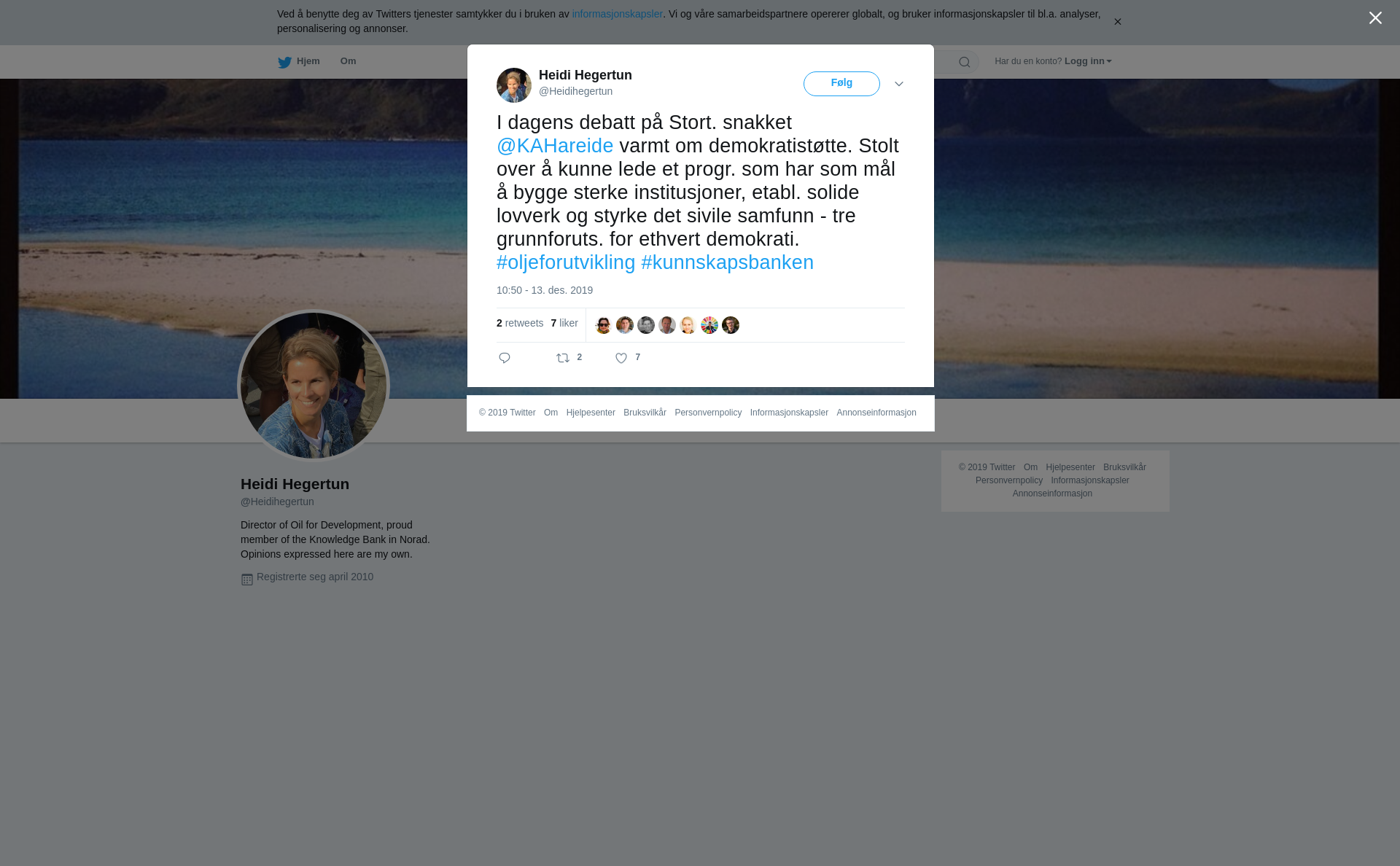This screenshot has width=1400, height=866.
Task: Click the reply speech bubble icon
Action: [505, 358]
